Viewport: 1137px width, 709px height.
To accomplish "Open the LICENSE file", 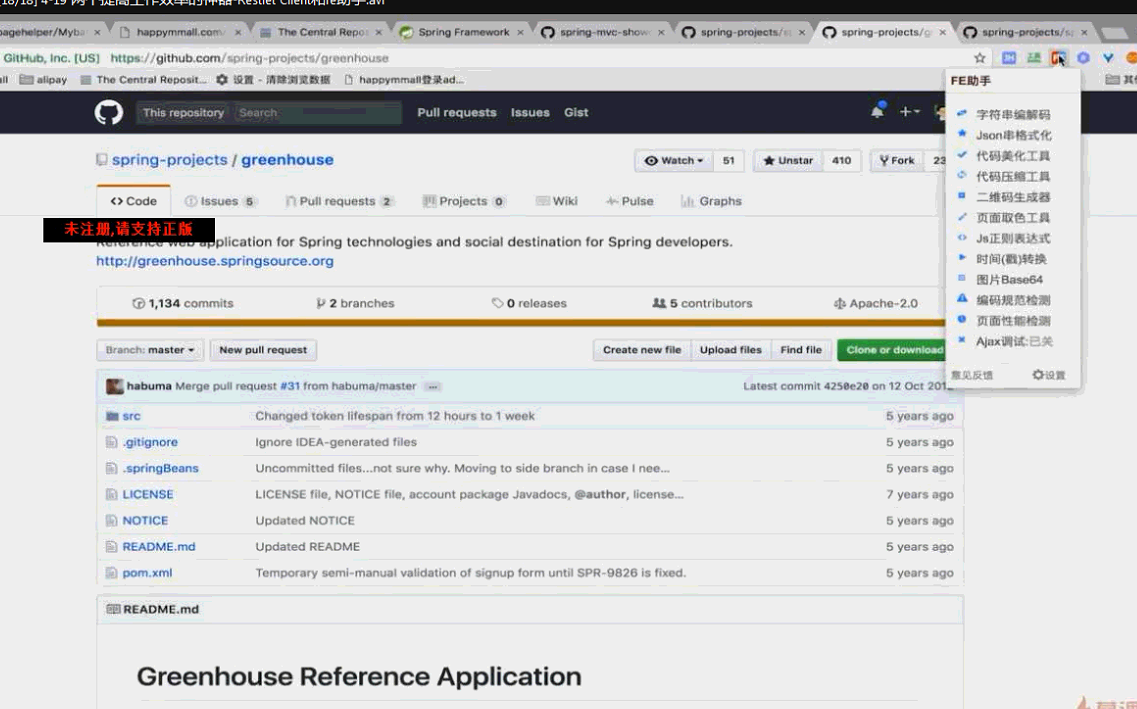I will (x=148, y=494).
